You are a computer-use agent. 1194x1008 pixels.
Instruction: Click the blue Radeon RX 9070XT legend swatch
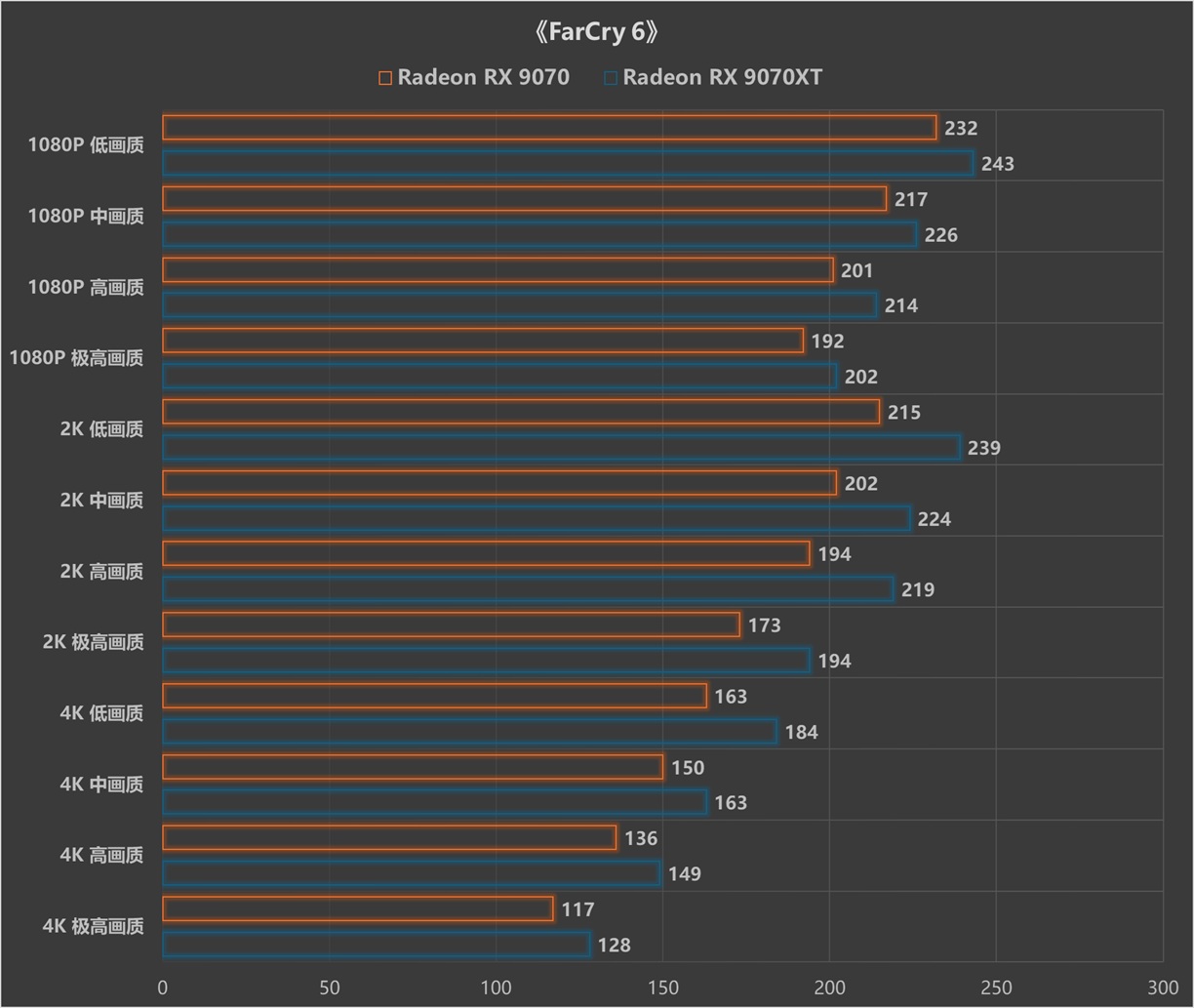[x=611, y=78]
